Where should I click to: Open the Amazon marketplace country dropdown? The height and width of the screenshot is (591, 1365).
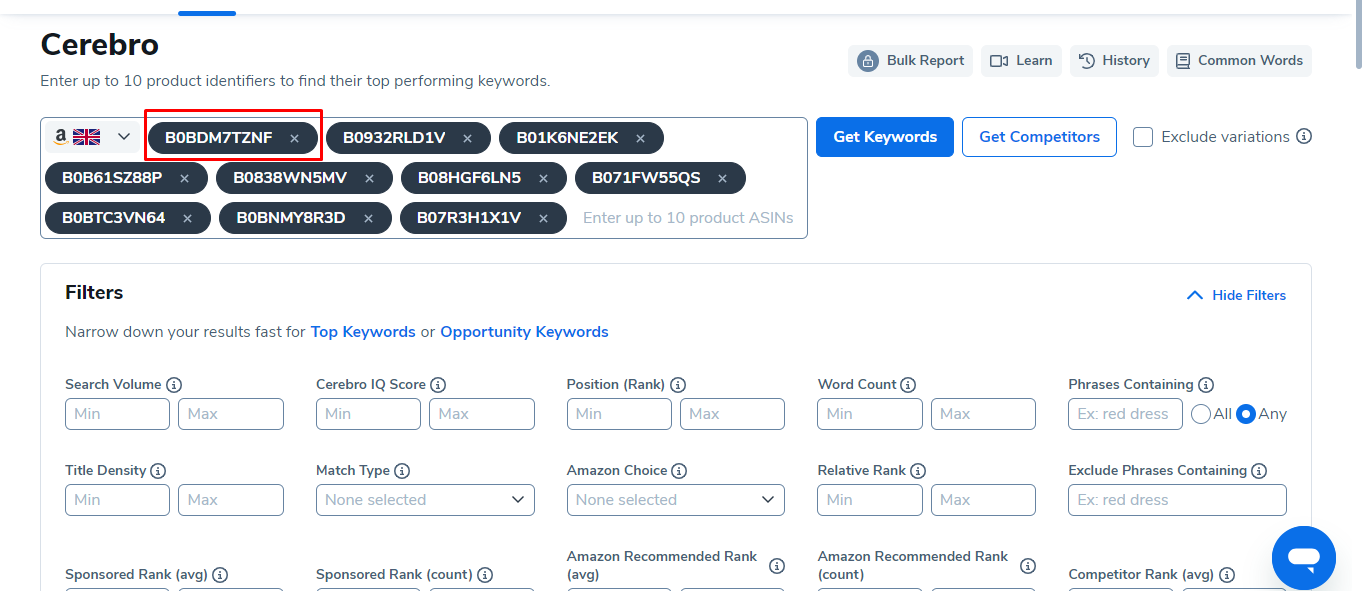tap(92, 137)
